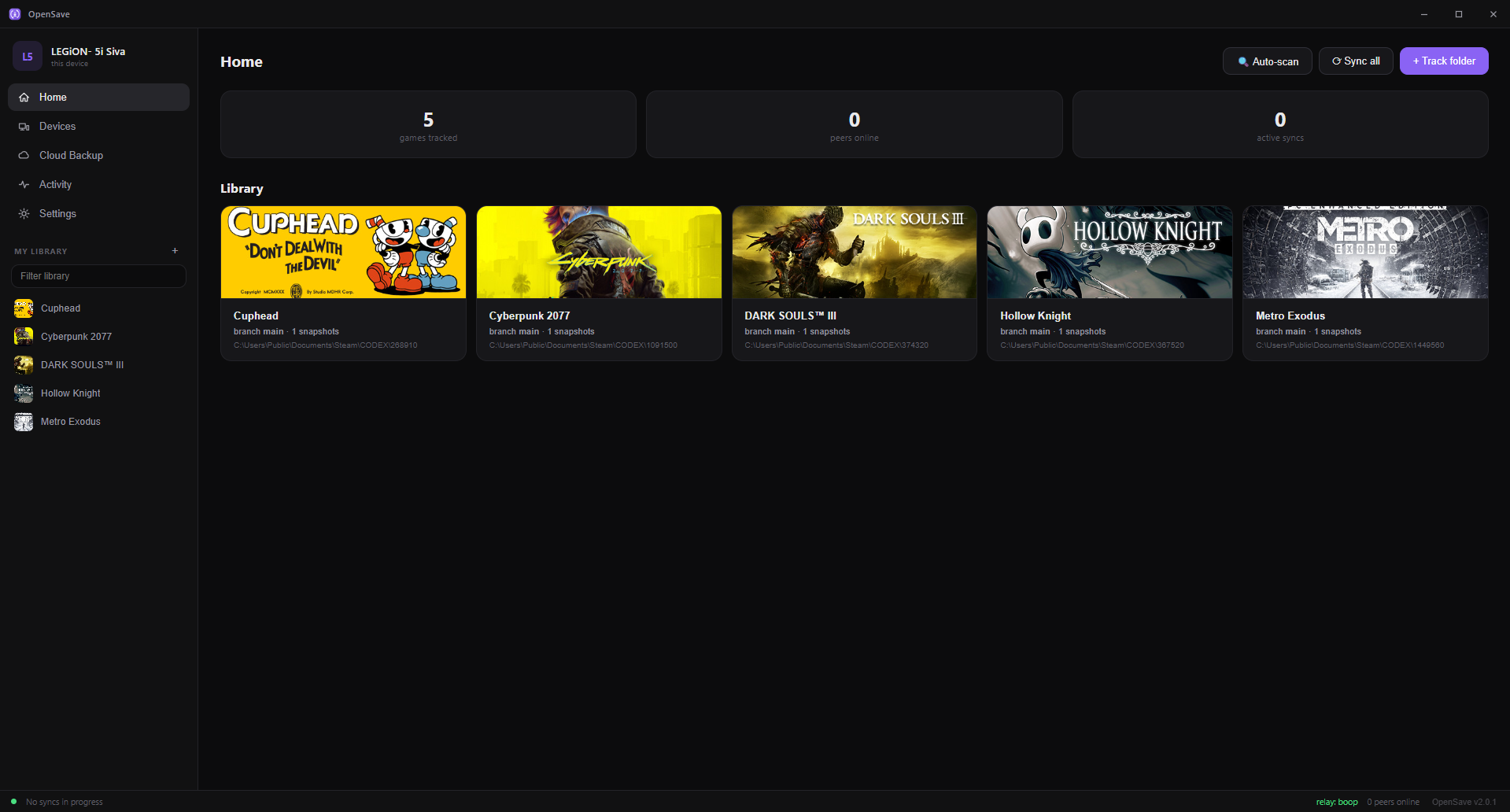The image size is (1510, 812).
Task: Click Cuphead icon in sidebar library
Action: (24, 308)
